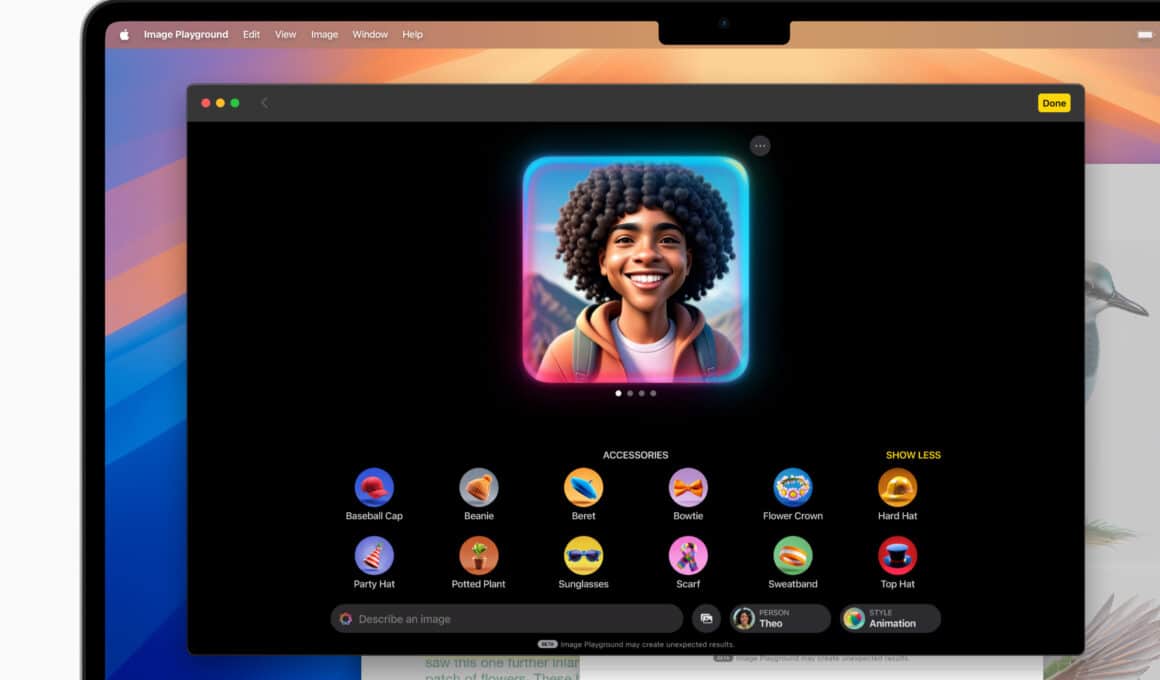Choose the Top Hat accessory

[897, 556]
